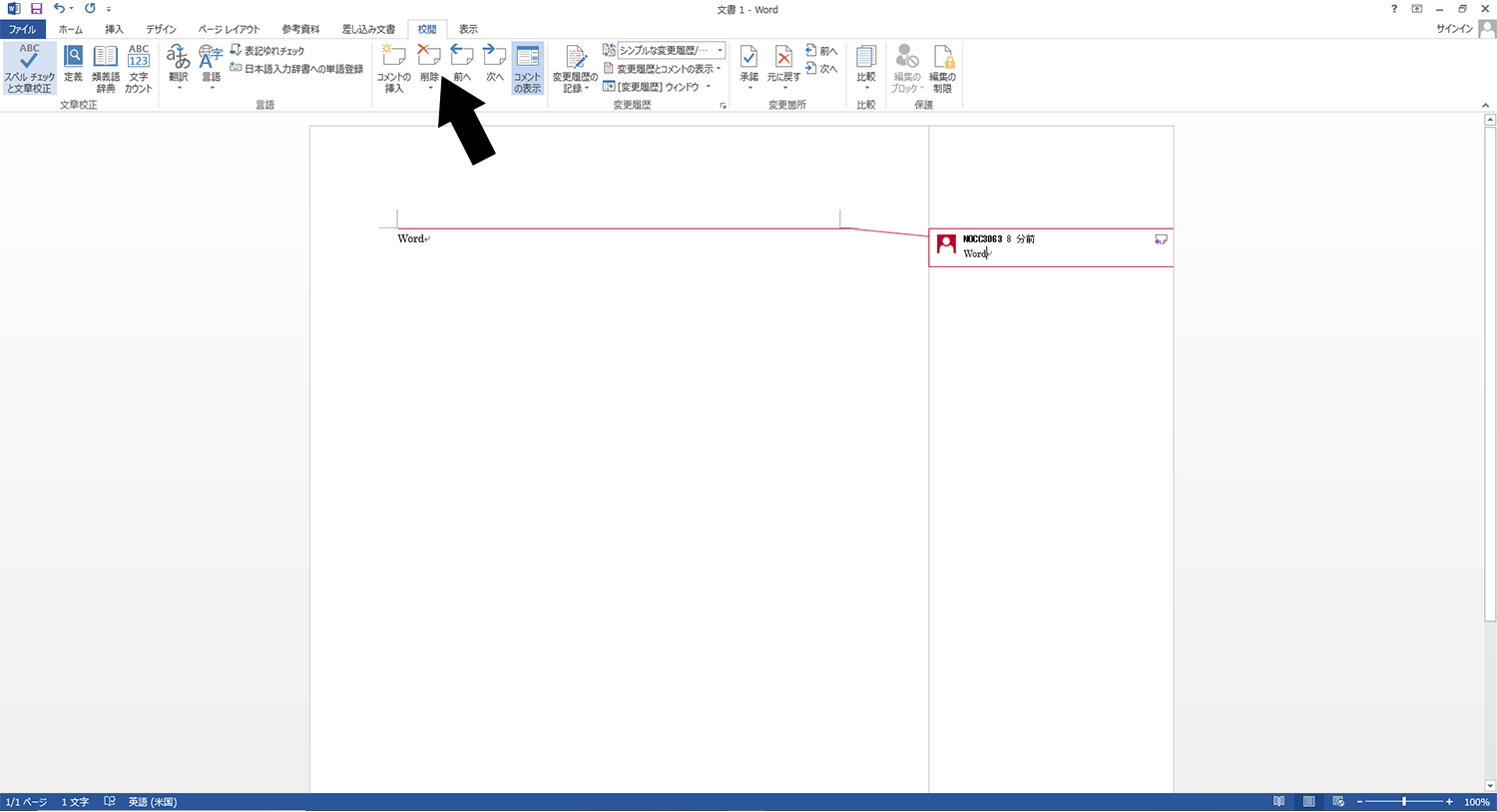This screenshot has height=812, width=1497.
Task: Open the 変更履歴 group dialog launcher
Action: (723, 105)
